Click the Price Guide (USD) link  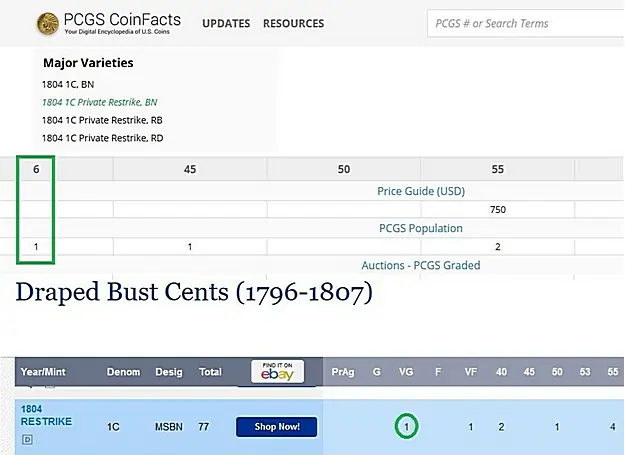420,191
